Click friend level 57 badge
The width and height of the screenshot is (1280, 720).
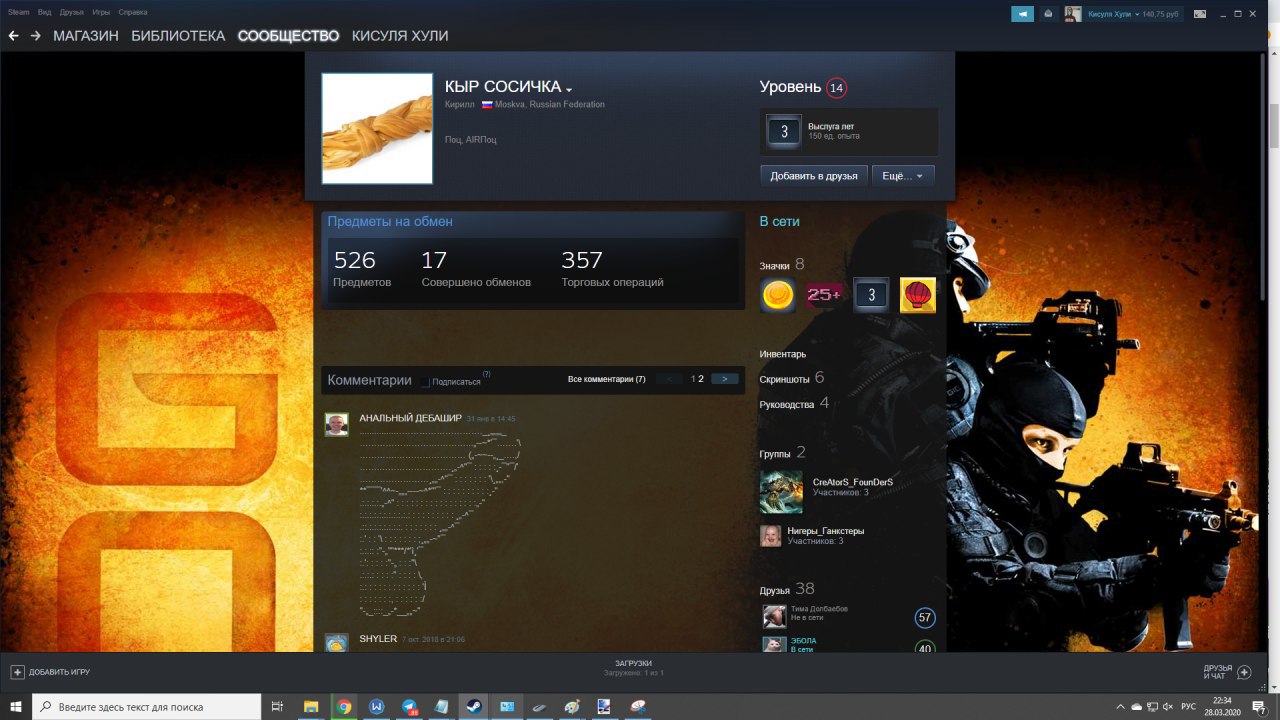pos(925,618)
